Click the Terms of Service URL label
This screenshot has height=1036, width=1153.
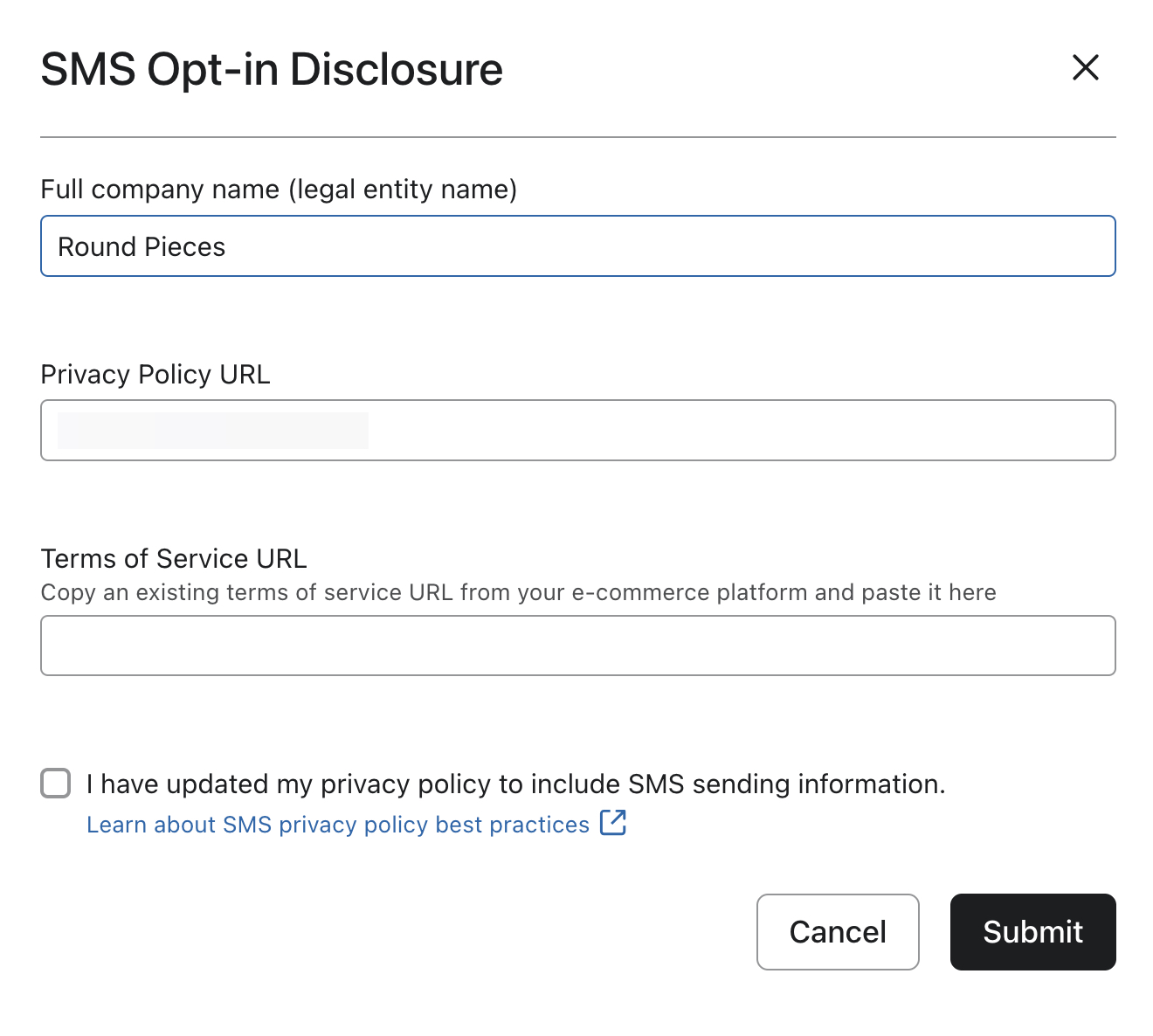pos(173,558)
